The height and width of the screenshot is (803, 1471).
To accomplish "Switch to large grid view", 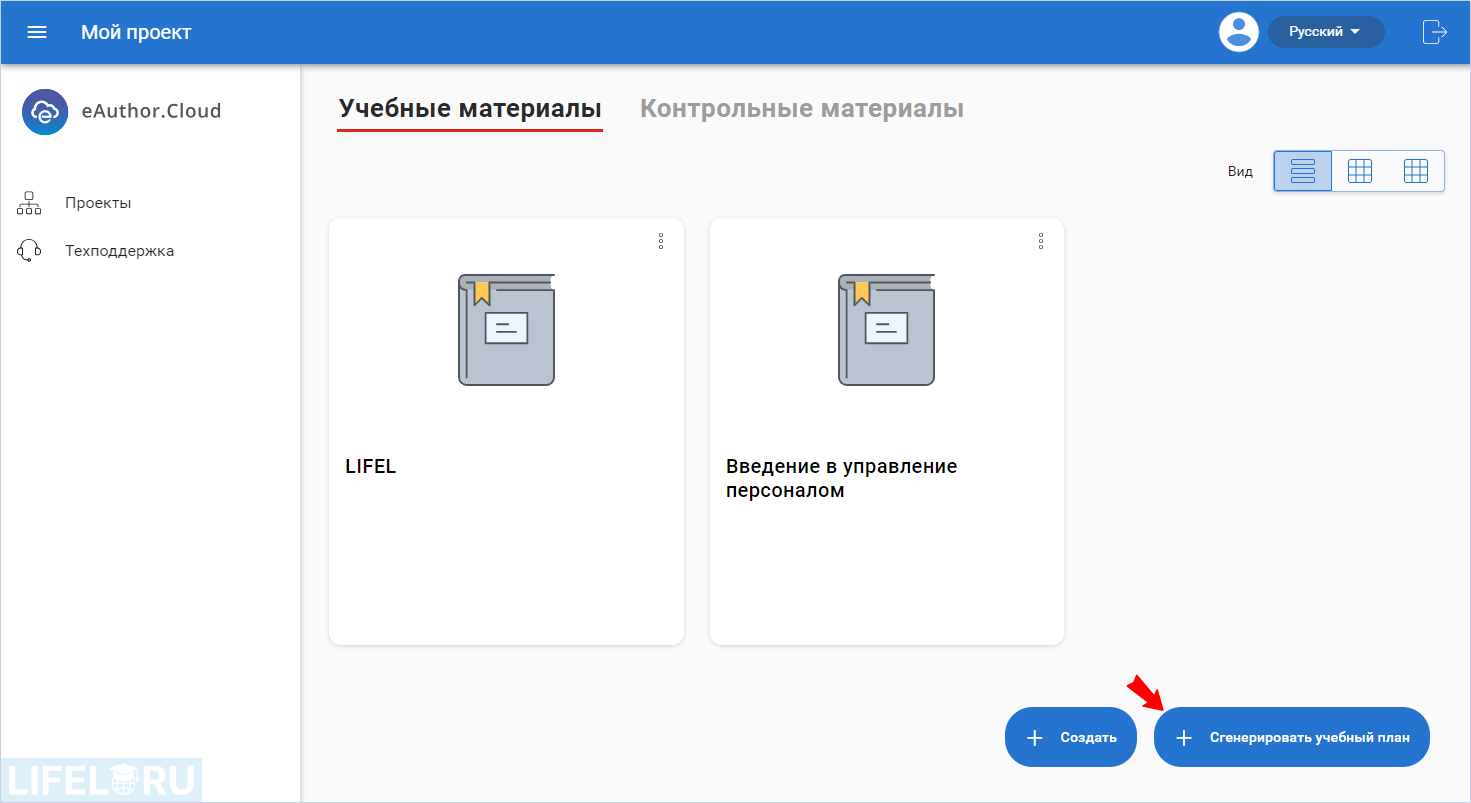I will [x=1359, y=170].
